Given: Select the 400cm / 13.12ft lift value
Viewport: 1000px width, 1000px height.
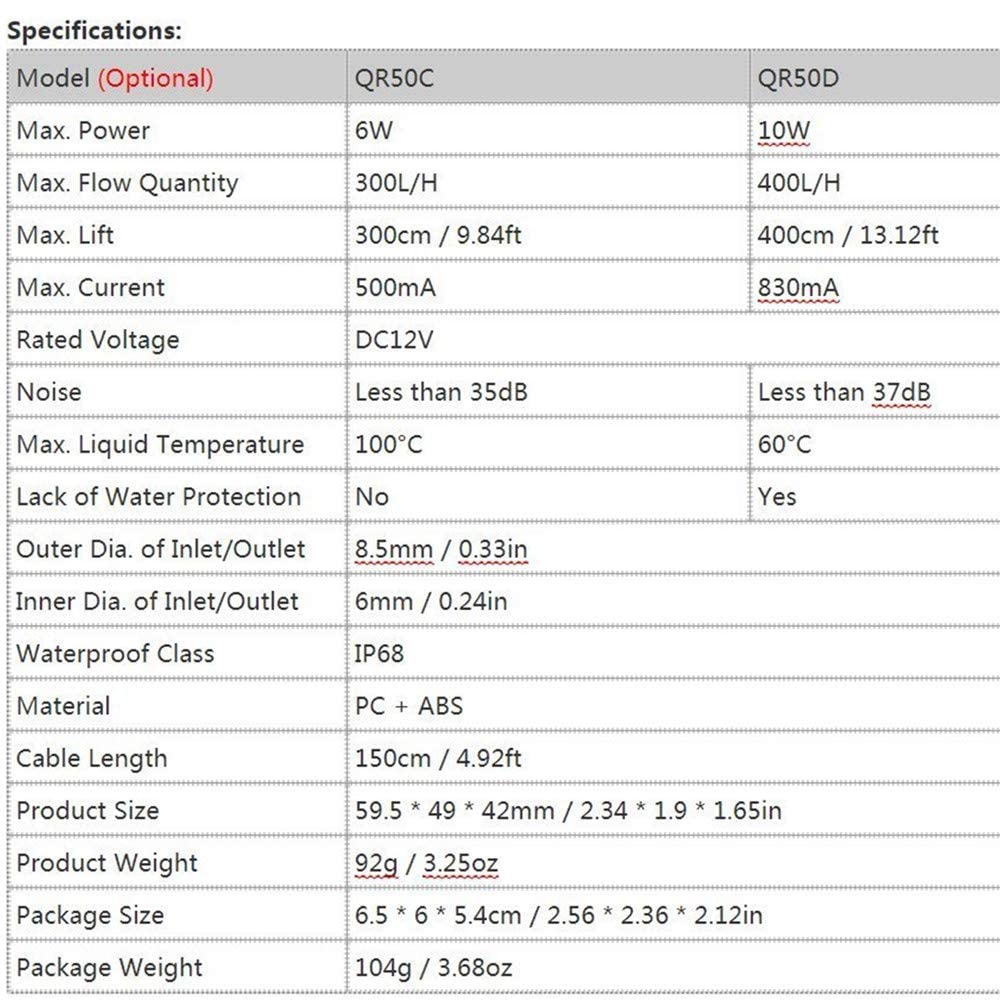Looking at the screenshot, I should tap(848, 235).
